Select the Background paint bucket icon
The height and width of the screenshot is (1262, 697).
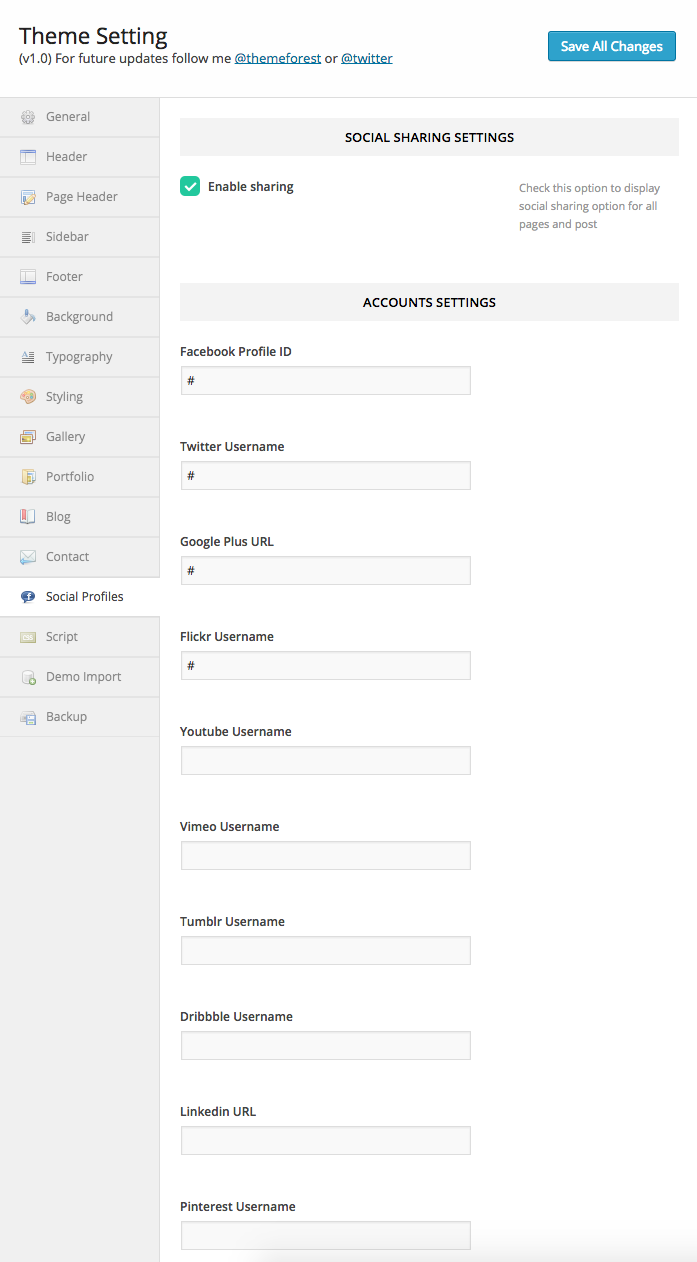click(x=28, y=317)
